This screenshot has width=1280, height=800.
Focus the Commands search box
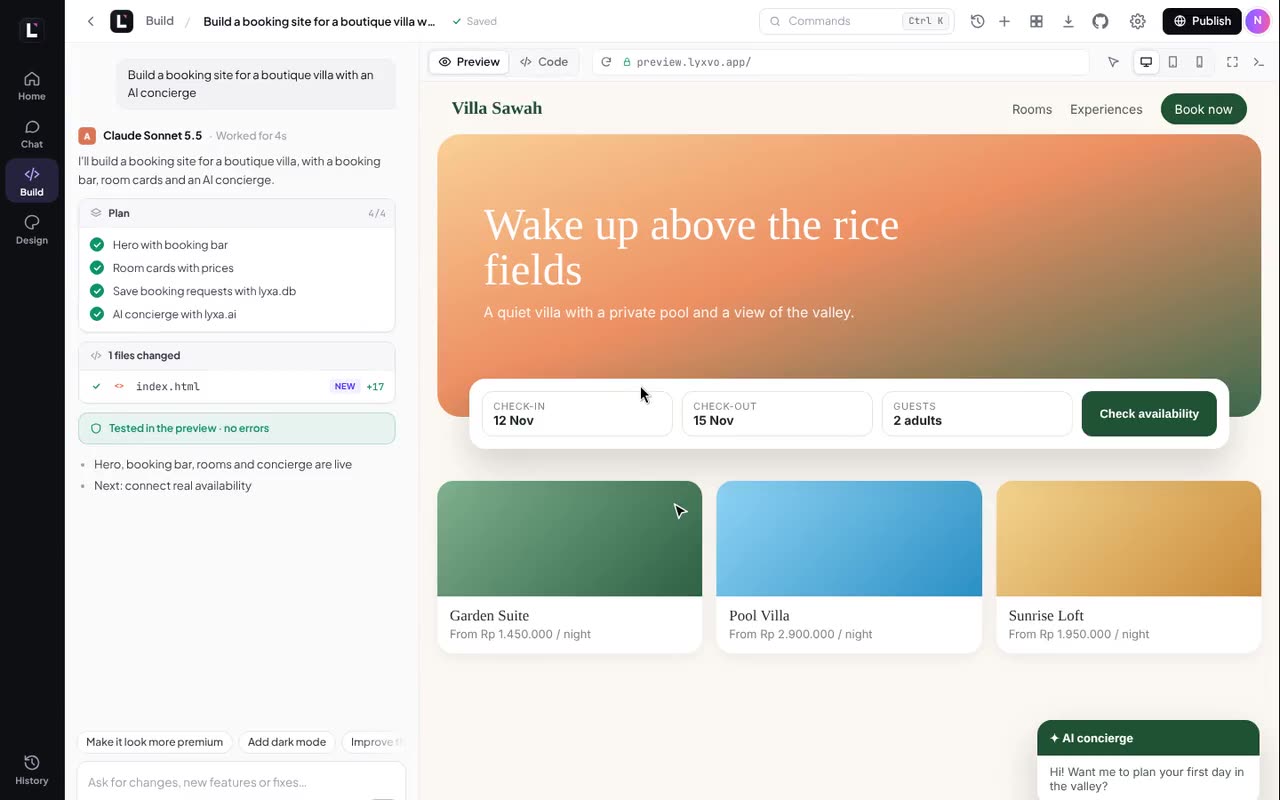pos(857,21)
